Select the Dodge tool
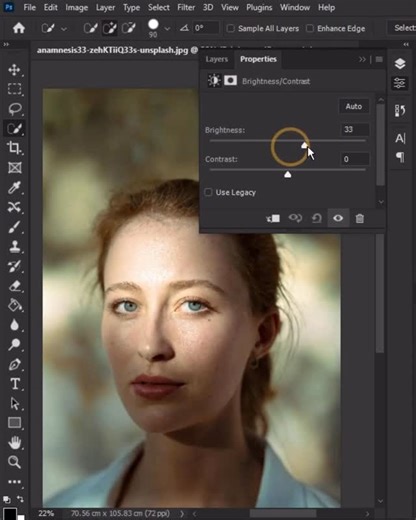This screenshot has height=520, width=416. [14, 344]
